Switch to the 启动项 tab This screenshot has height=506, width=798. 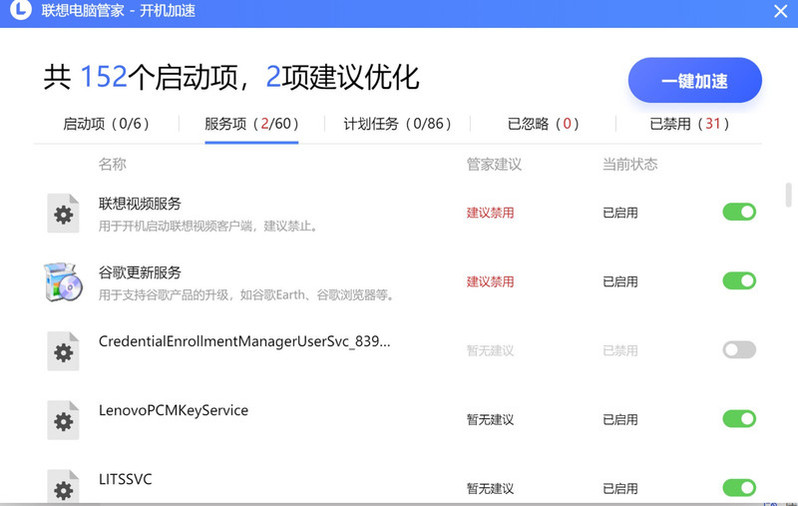point(106,124)
